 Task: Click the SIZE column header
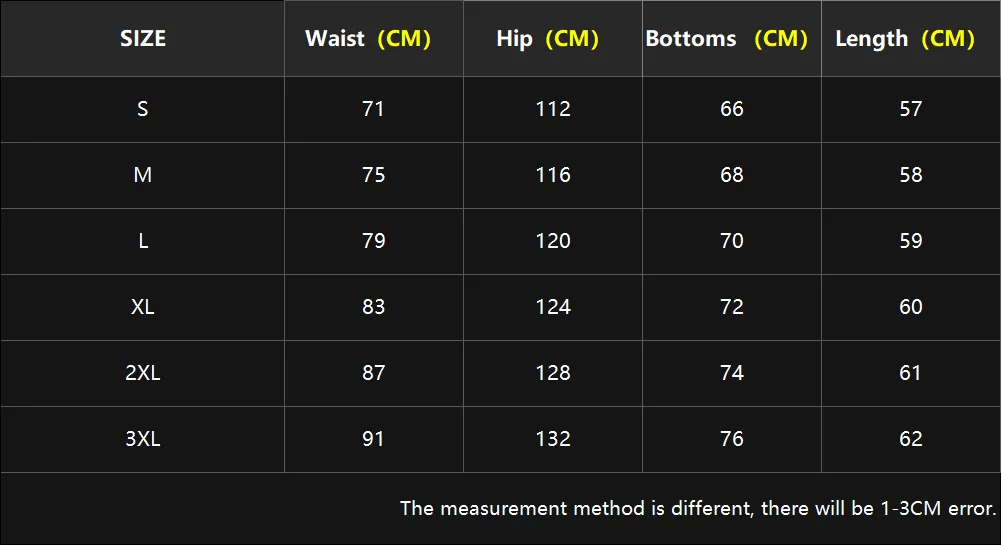click(143, 39)
